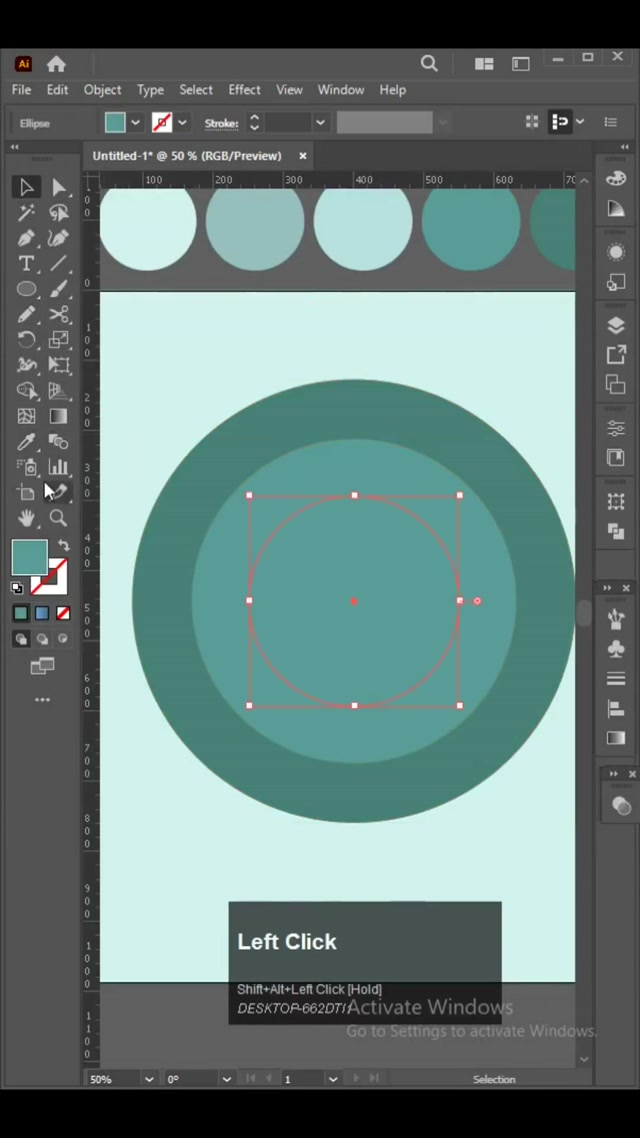The height and width of the screenshot is (1138, 640).
Task: Pick the Eyedropper tool
Action: pyautogui.click(x=26, y=442)
